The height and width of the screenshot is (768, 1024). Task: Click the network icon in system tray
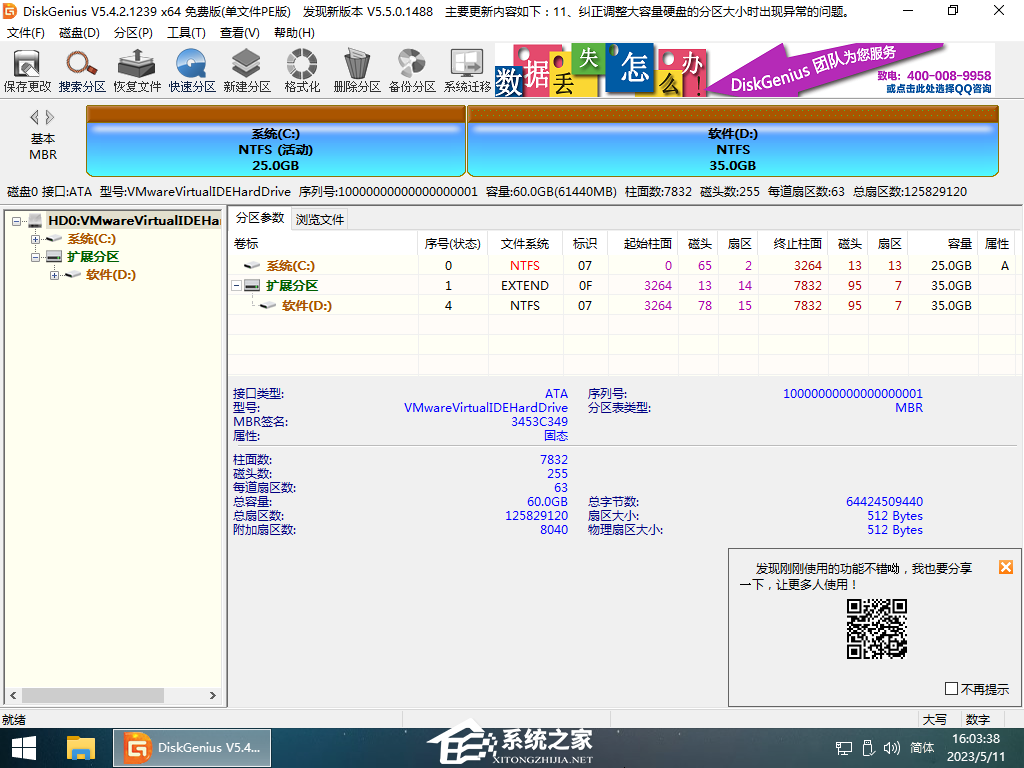843,748
